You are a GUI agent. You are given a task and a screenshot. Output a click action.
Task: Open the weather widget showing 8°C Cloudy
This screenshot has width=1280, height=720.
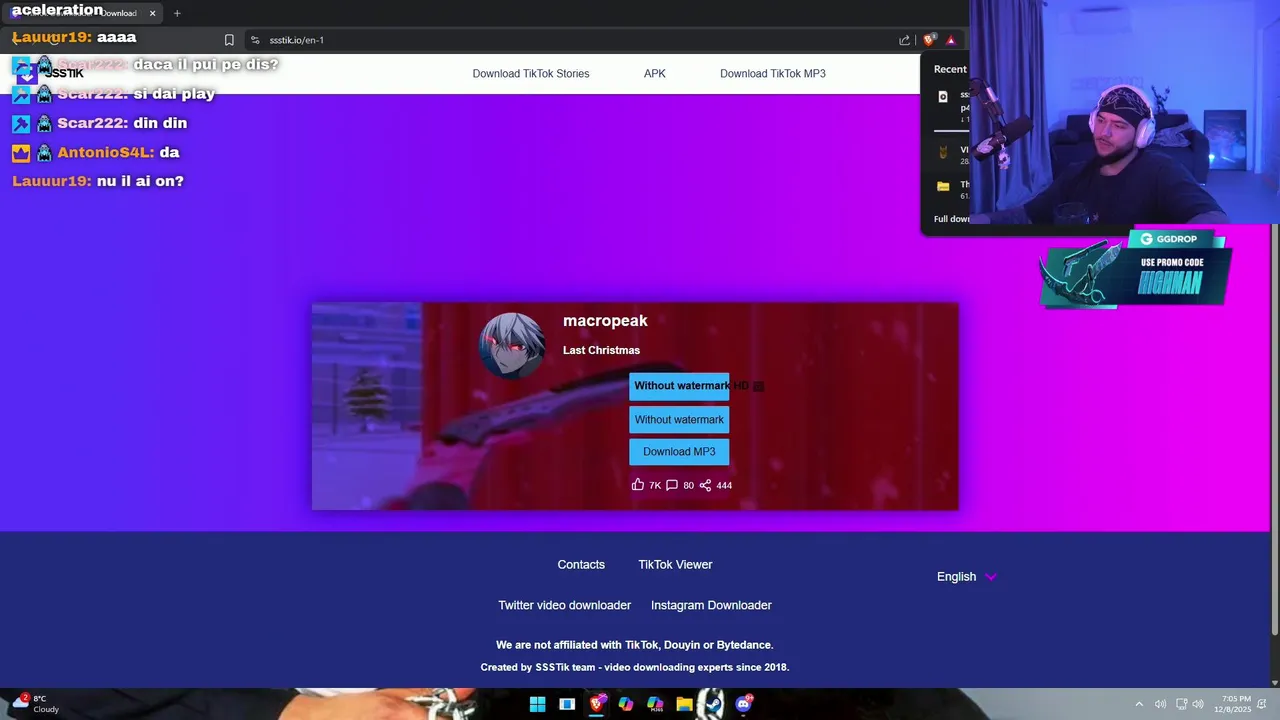tap(35, 704)
